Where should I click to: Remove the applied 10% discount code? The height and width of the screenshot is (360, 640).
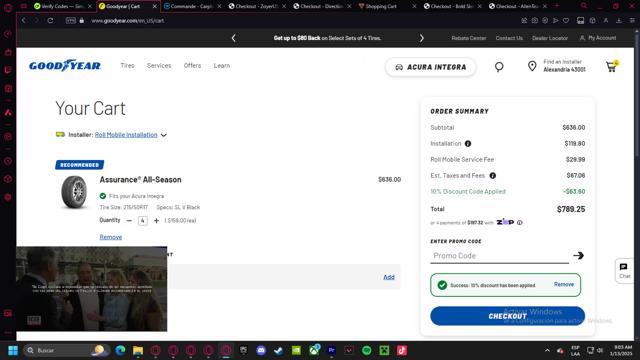pyautogui.click(x=564, y=284)
